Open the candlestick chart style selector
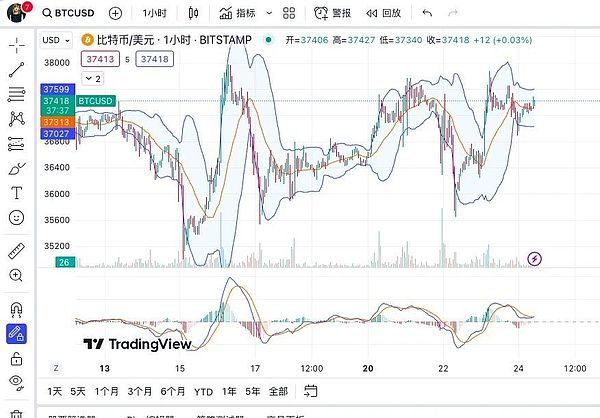The width and height of the screenshot is (600, 418). [x=193, y=14]
